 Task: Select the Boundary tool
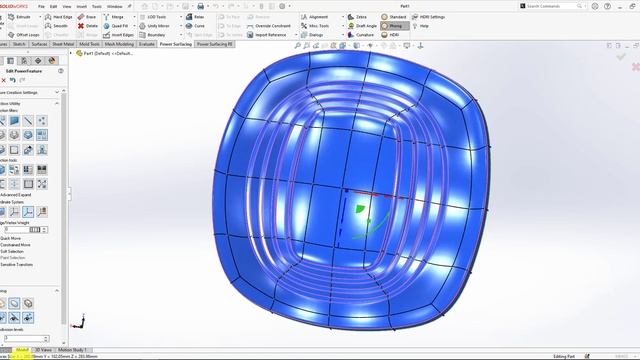pos(152,35)
